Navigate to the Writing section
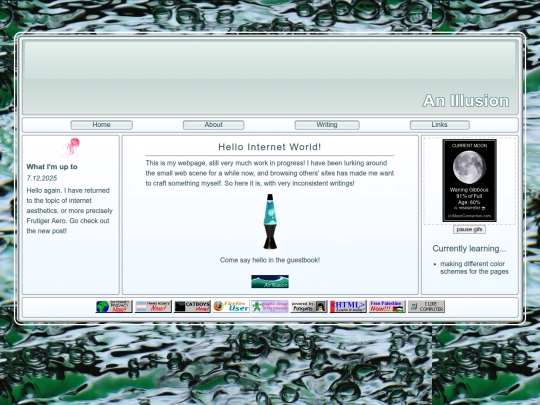 point(327,125)
